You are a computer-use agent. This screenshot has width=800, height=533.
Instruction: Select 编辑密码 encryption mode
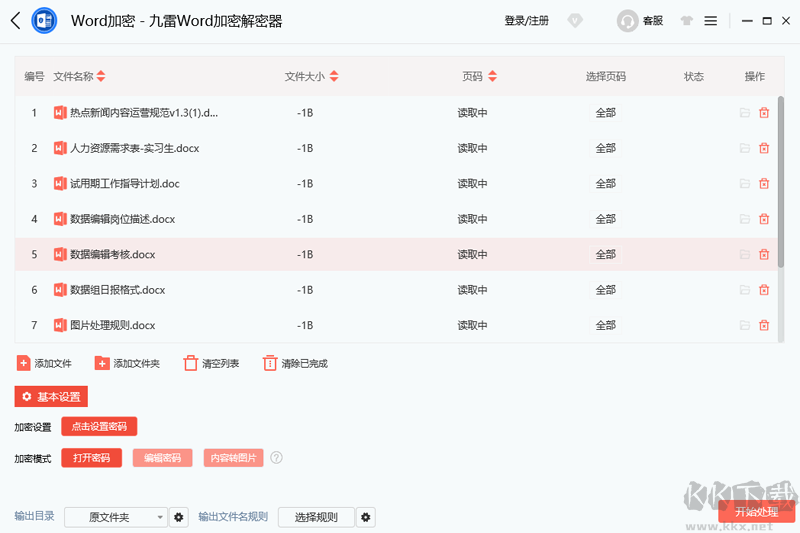click(162, 458)
